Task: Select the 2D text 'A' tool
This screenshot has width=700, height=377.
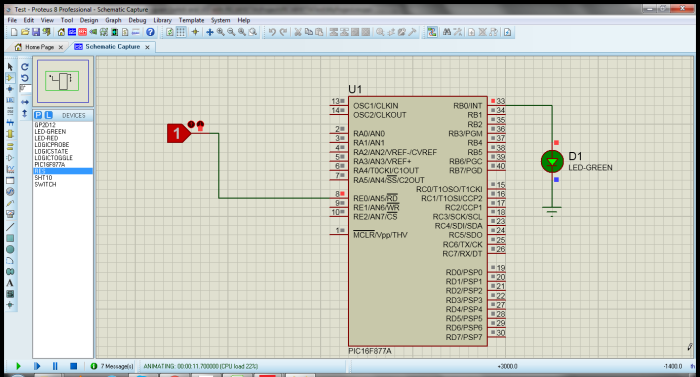Action: coord(10,283)
